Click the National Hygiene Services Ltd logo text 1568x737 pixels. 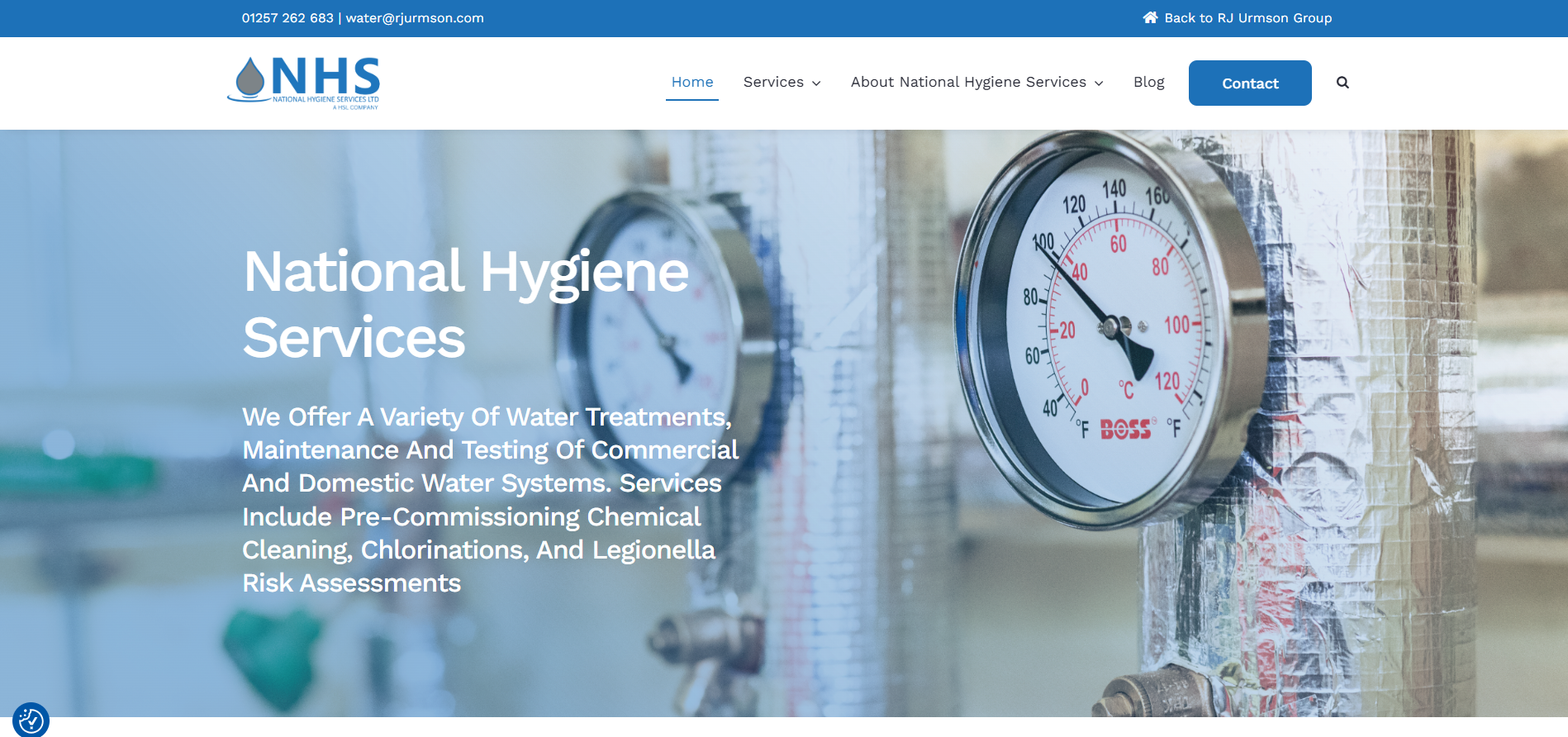(x=325, y=99)
